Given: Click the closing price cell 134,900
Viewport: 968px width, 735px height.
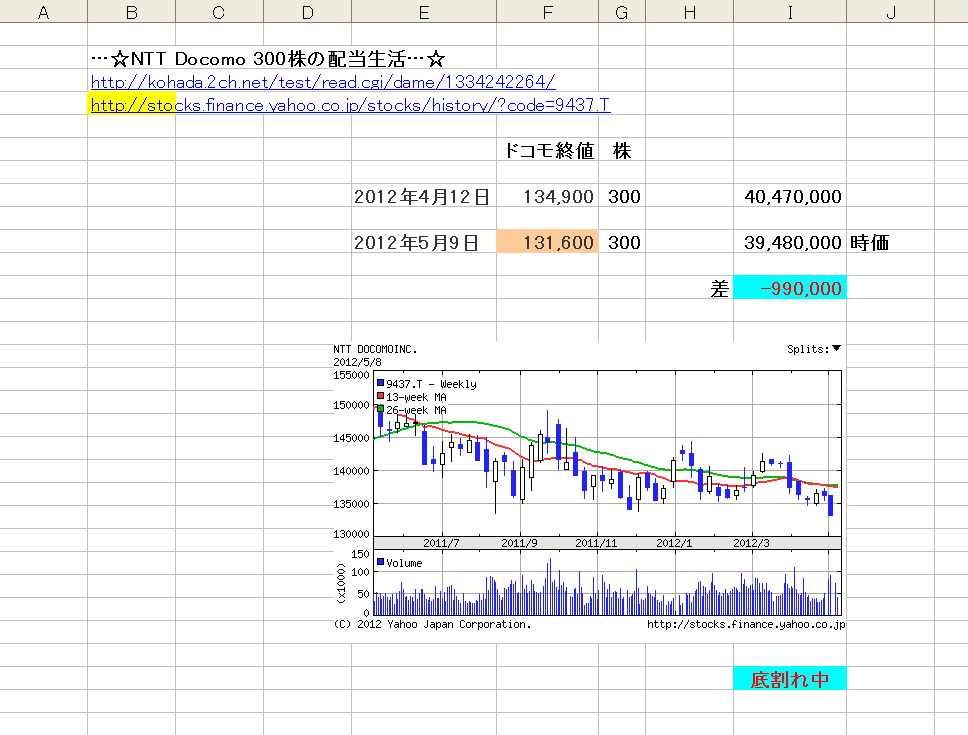Looking at the screenshot, I should [548, 196].
